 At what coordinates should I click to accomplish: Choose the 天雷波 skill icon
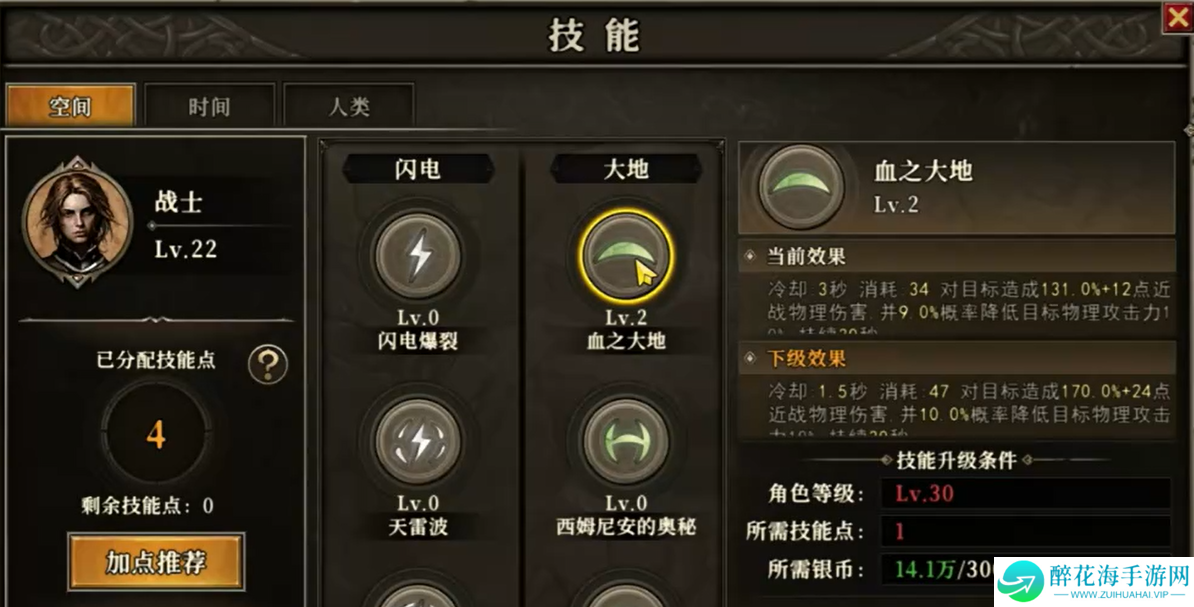pyautogui.click(x=418, y=442)
